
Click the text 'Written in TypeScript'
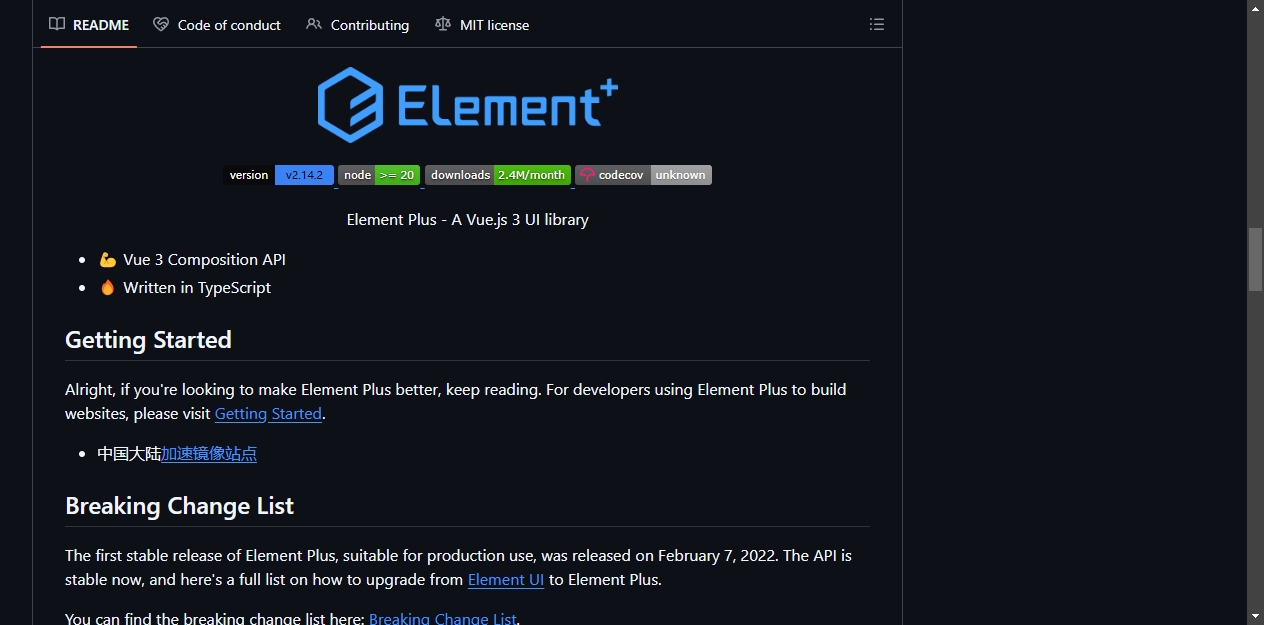[x=197, y=288]
